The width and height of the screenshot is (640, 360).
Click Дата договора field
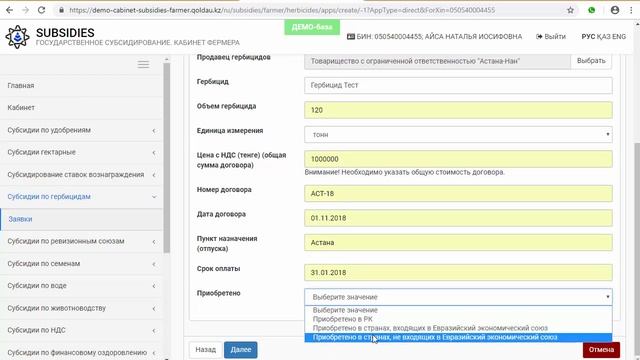(458, 218)
